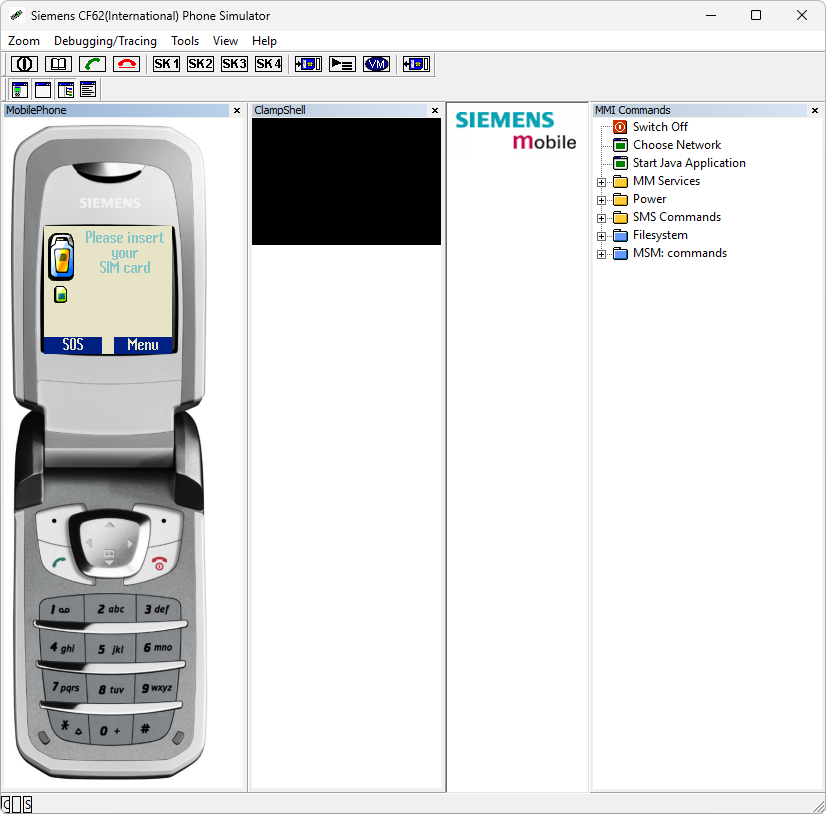This screenshot has width=826, height=814.
Task: Open the Debugging/Tracing menu
Action: 105,41
